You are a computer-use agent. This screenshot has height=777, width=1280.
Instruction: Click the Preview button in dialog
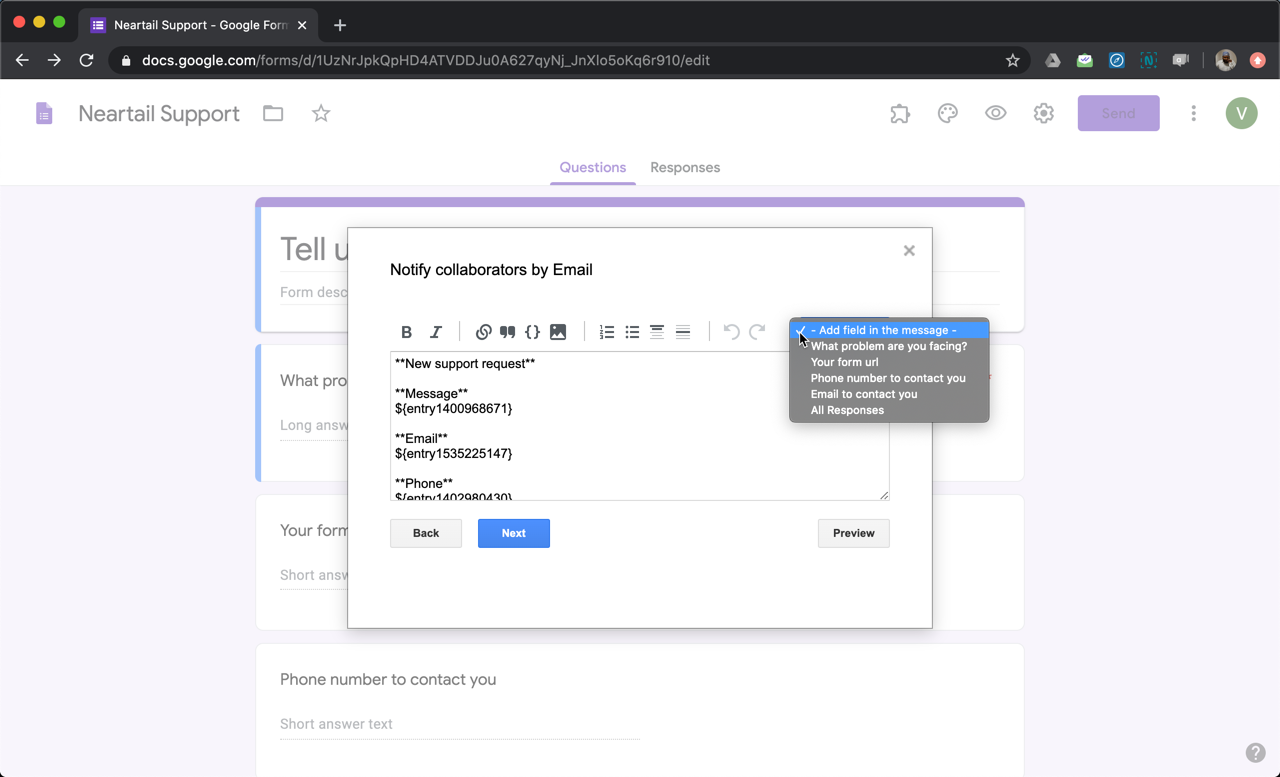[x=854, y=533]
